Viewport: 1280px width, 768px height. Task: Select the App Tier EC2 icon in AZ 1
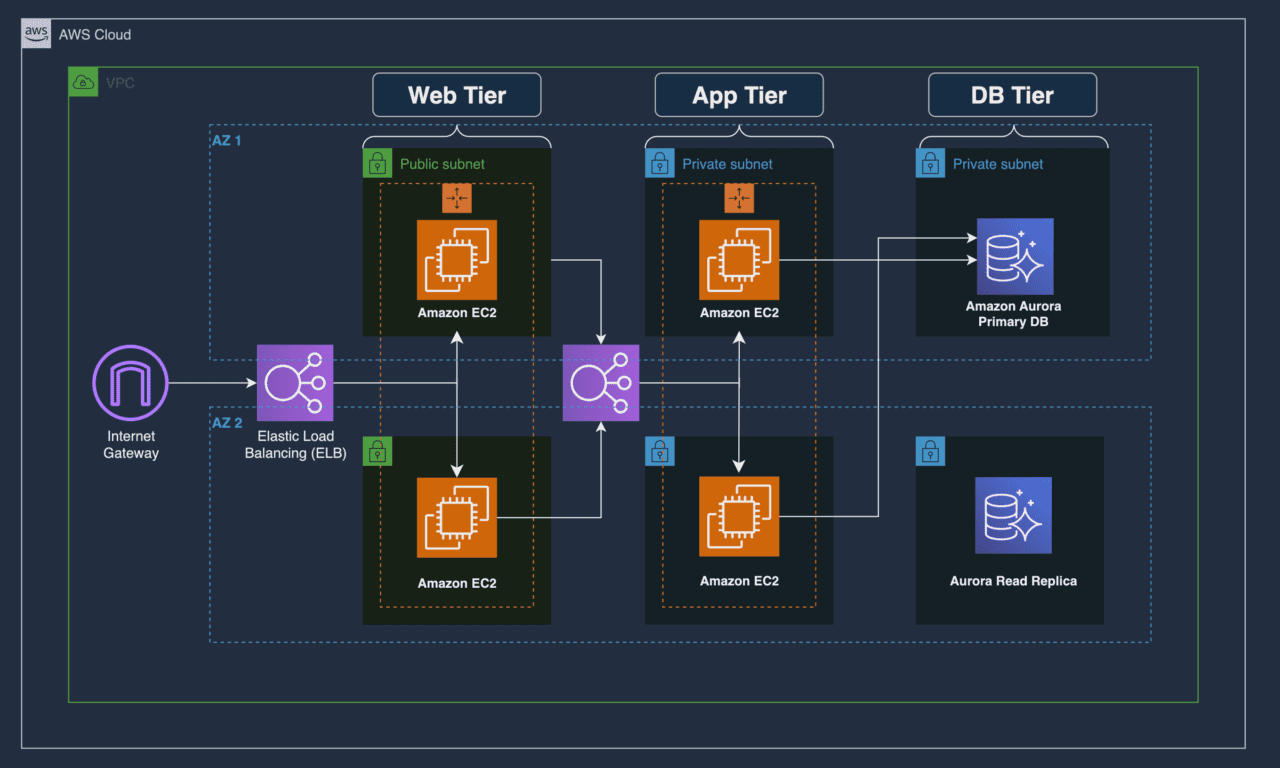click(x=739, y=260)
